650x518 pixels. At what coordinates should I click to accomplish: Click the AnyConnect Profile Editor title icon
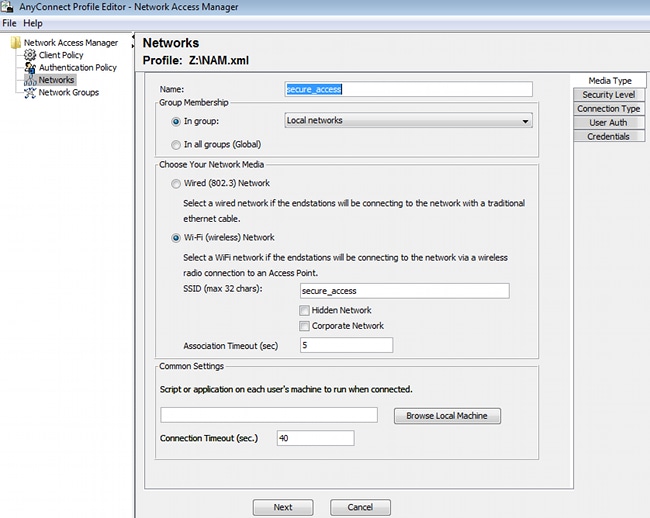pyautogui.click(x=7, y=7)
